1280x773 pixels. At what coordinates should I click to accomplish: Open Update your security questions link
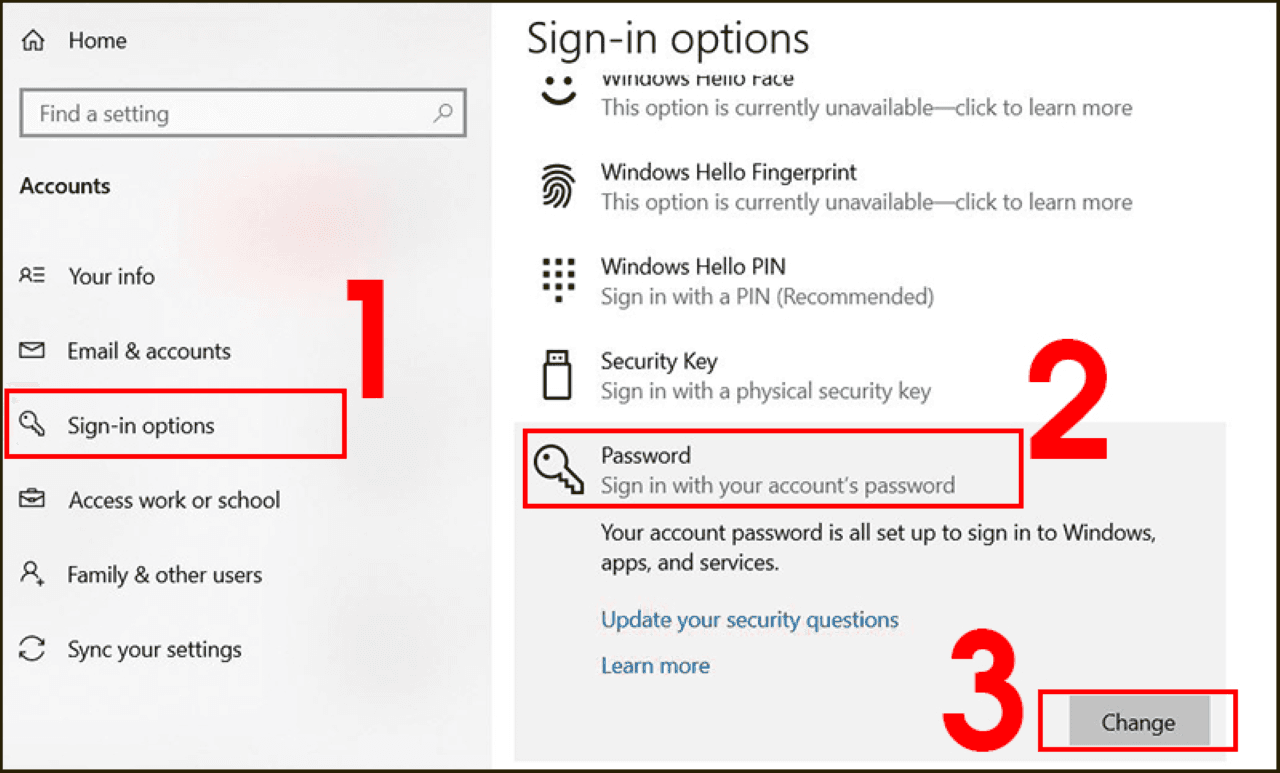tap(749, 620)
